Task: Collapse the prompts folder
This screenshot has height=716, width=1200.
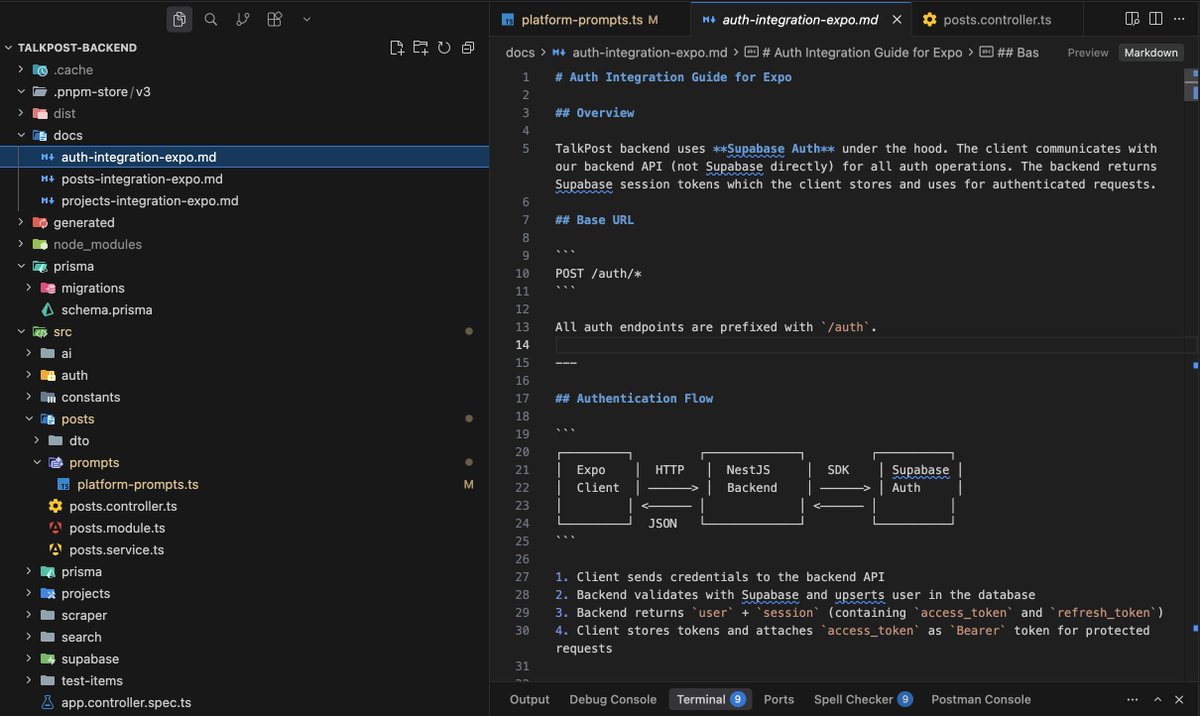Action: 37,462
